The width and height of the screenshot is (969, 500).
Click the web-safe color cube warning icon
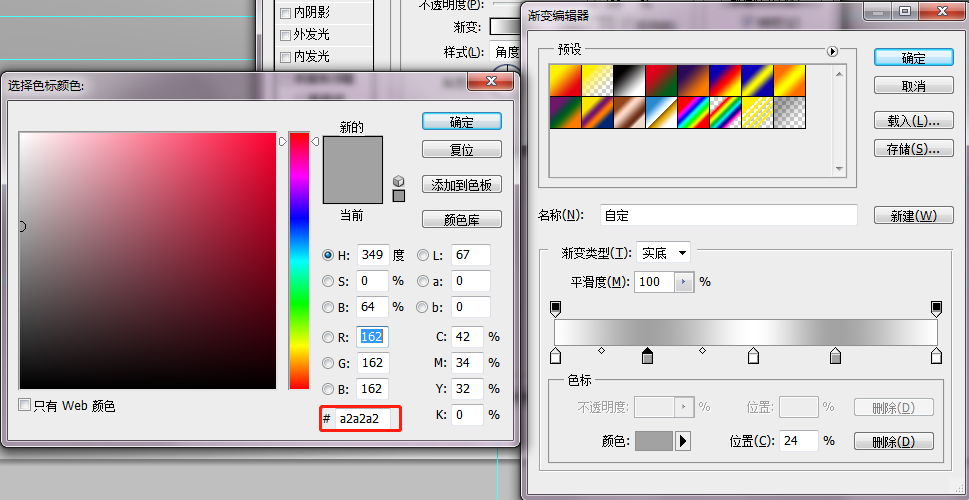[x=399, y=181]
